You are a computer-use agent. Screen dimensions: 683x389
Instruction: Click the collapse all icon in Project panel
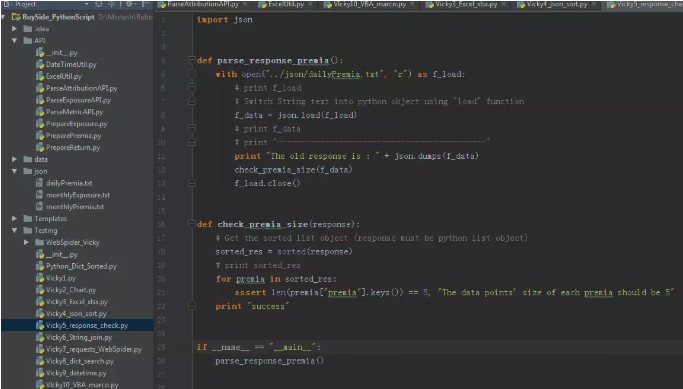(x=112, y=4)
